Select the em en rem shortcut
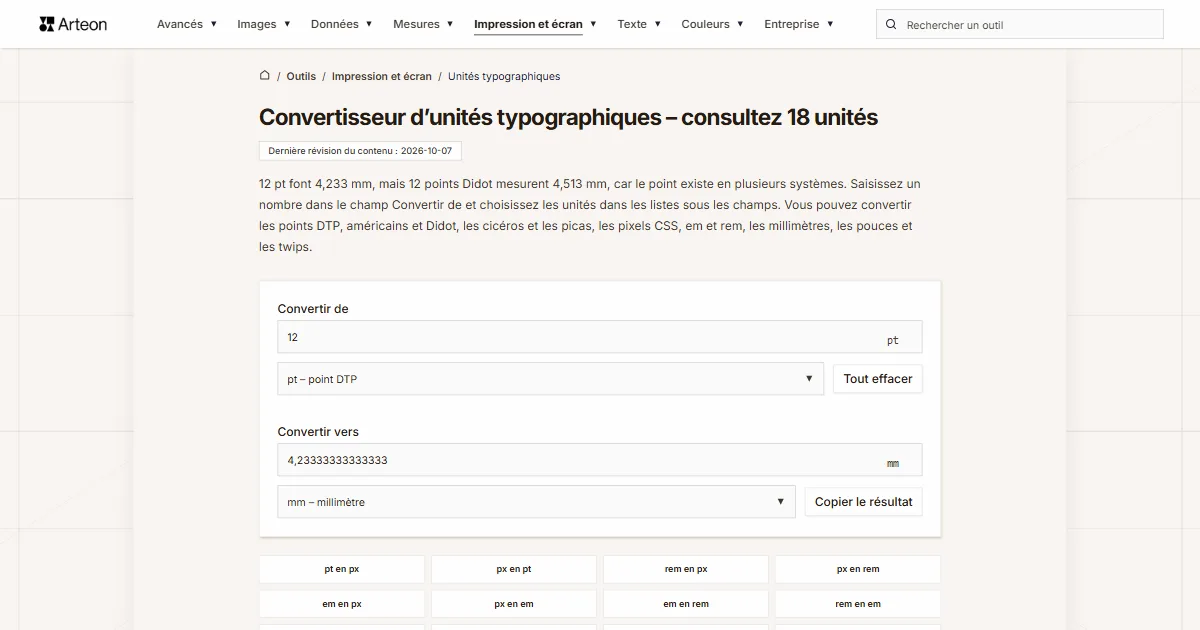 pyautogui.click(x=686, y=604)
